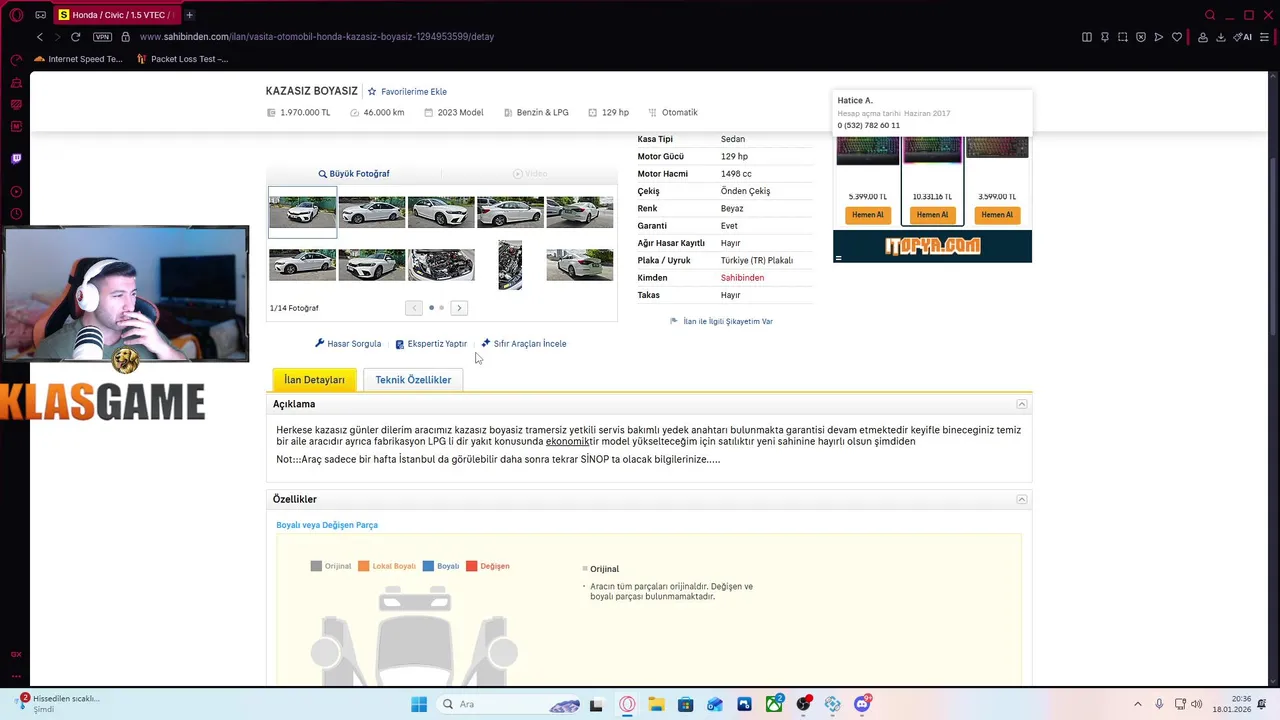
Task: Collapse the Açıklama section
Action: point(1022,404)
